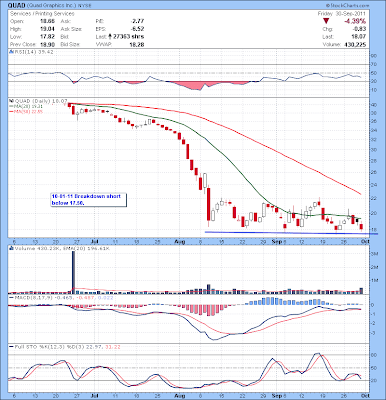Click the Ask Size label

pyautogui.click(x=71, y=29)
